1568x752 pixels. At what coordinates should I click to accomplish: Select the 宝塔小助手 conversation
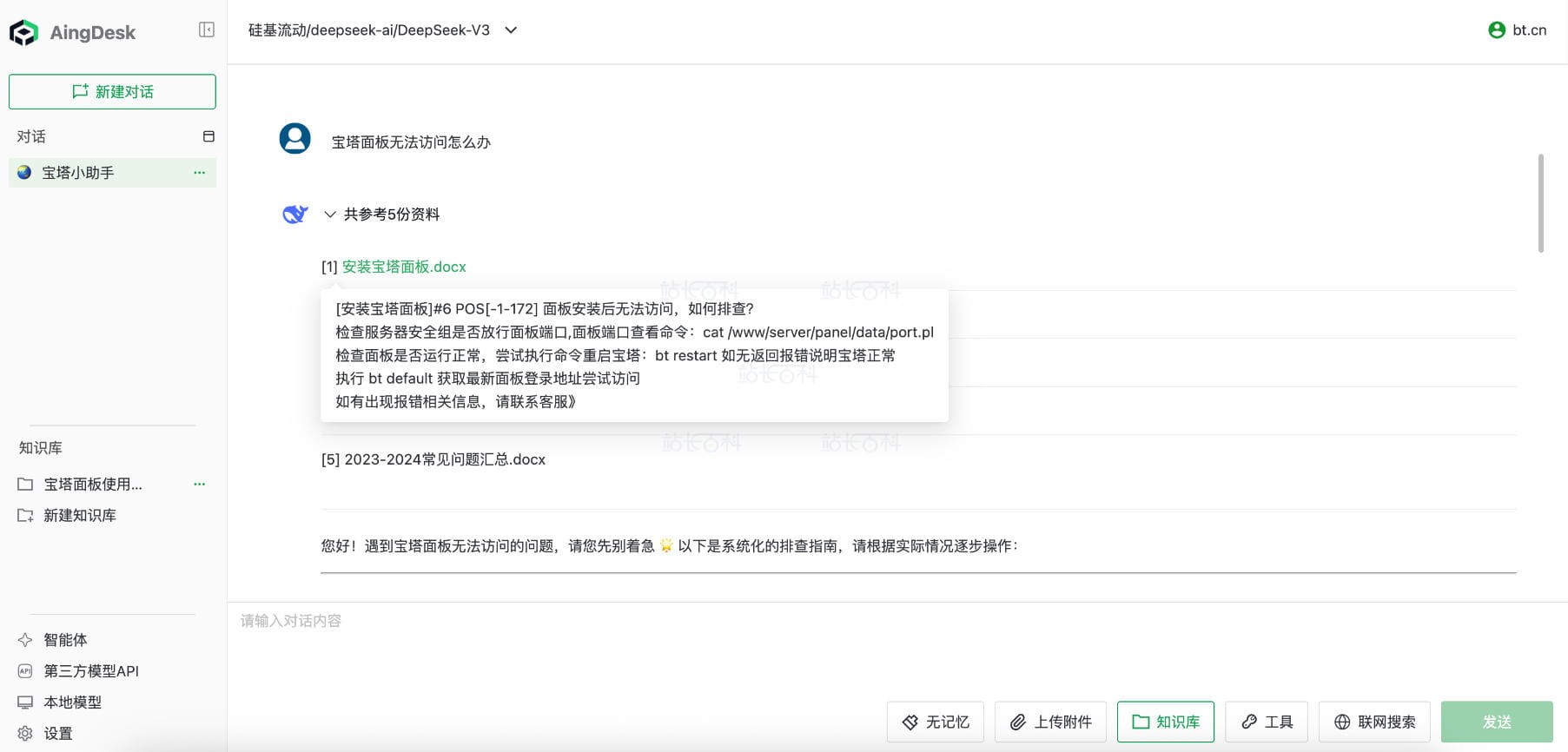pyautogui.click(x=112, y=173)
